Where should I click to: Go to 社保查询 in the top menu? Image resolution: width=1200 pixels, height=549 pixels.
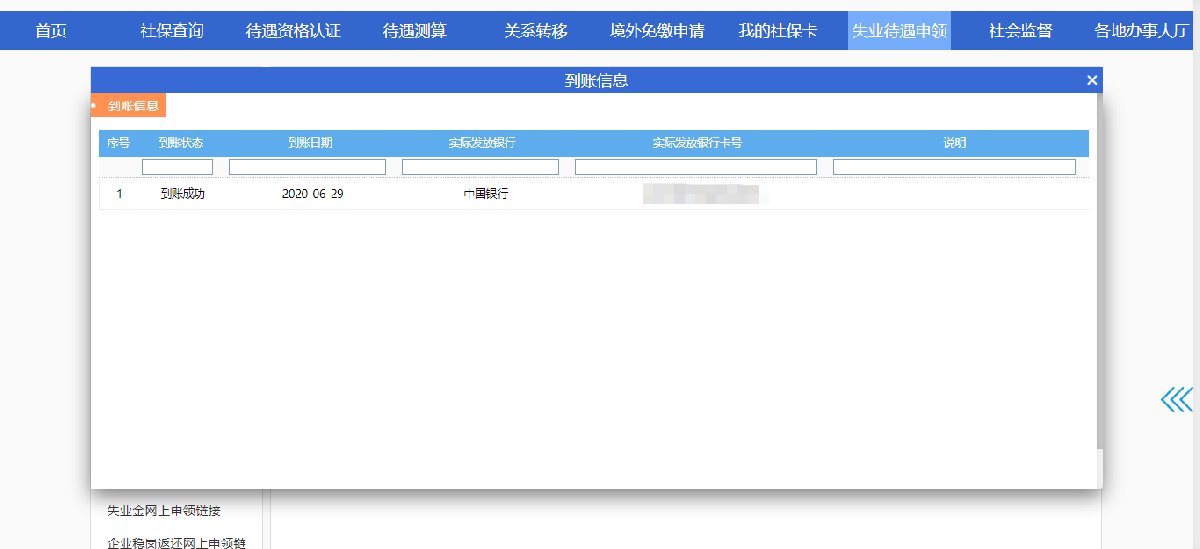click(172, 31)
